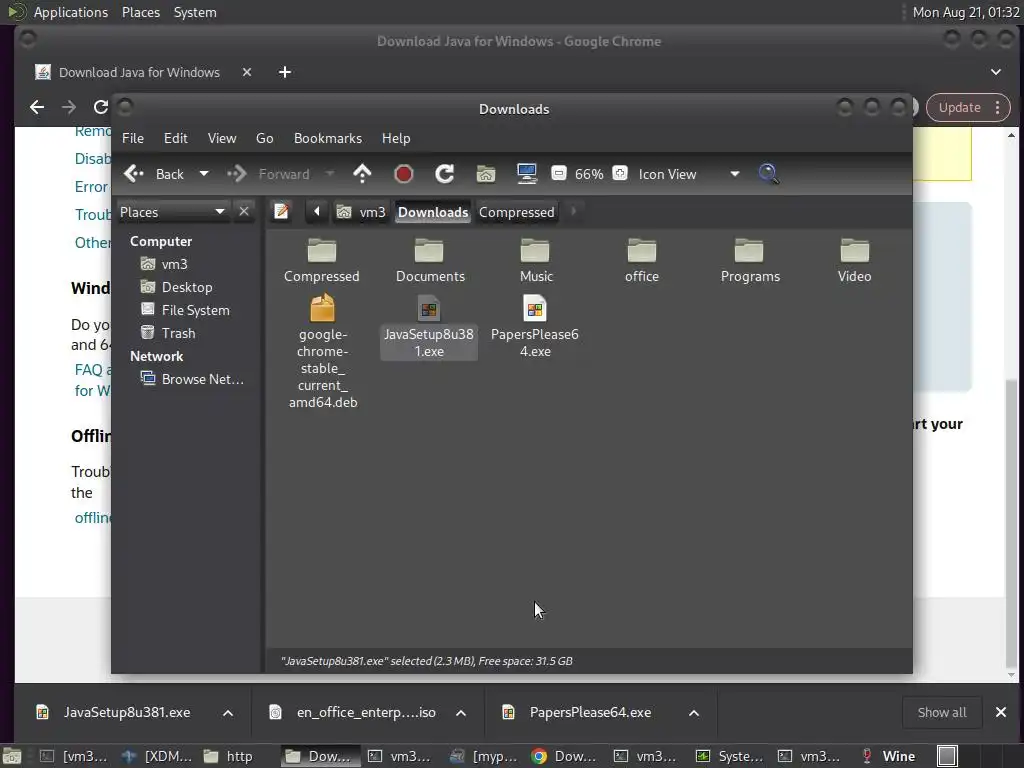
Task: Open the Home folder icon in toolbar
Action: point(486,174)
